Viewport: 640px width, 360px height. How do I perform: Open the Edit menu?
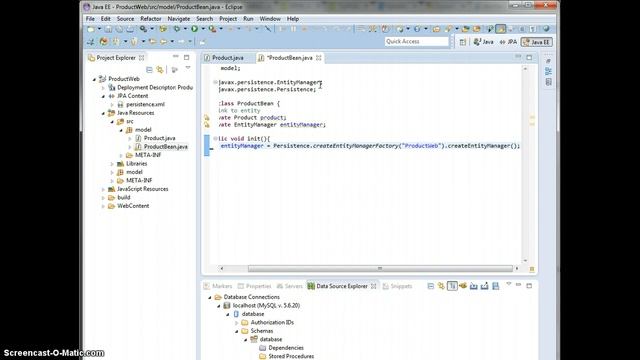(x=105, y=19)
